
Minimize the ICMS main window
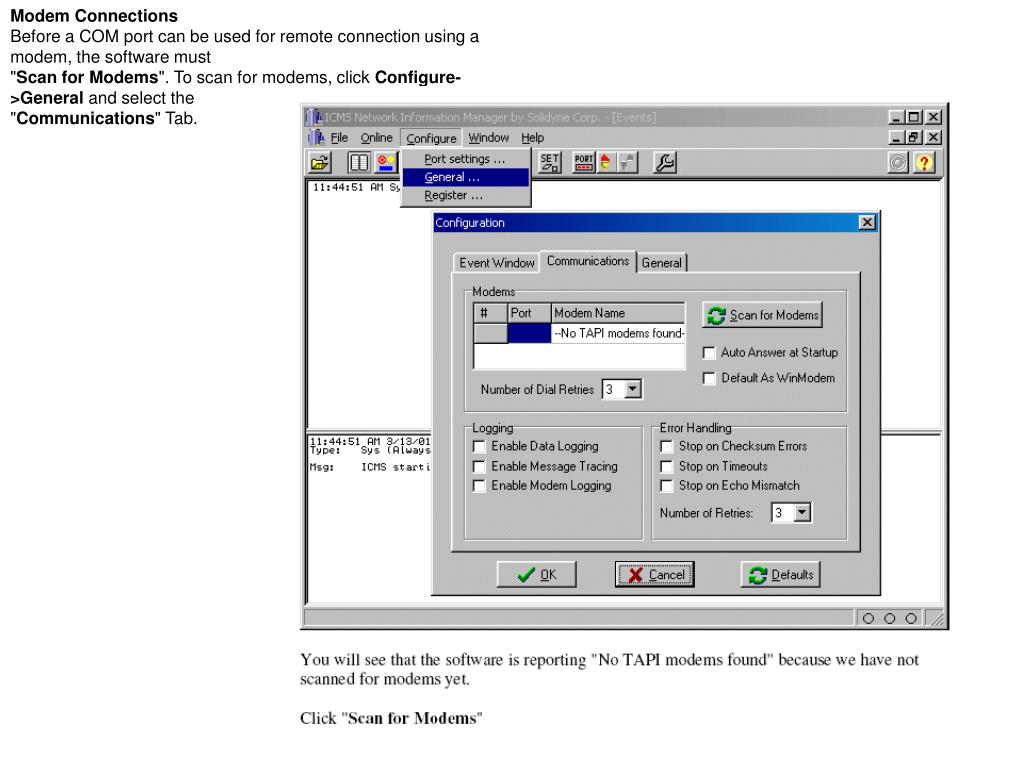pyautogui.click(x=896, y=118)
